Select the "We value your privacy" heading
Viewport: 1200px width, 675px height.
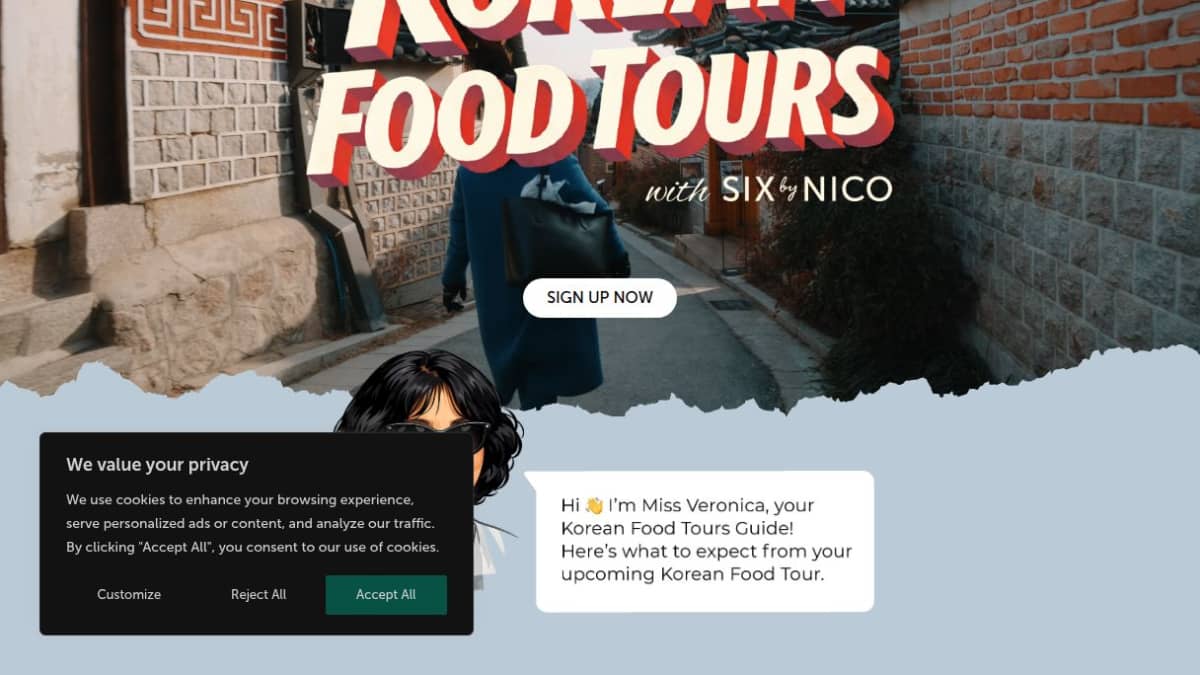click(x=157, y=465)
